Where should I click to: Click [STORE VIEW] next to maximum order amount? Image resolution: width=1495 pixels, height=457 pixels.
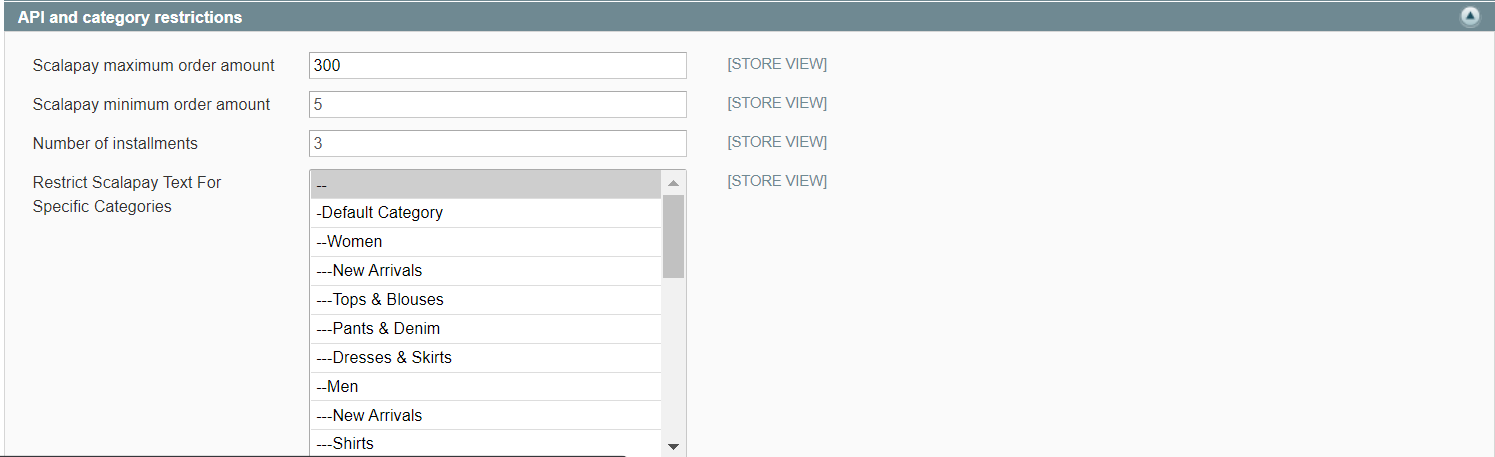coord(777,64)
